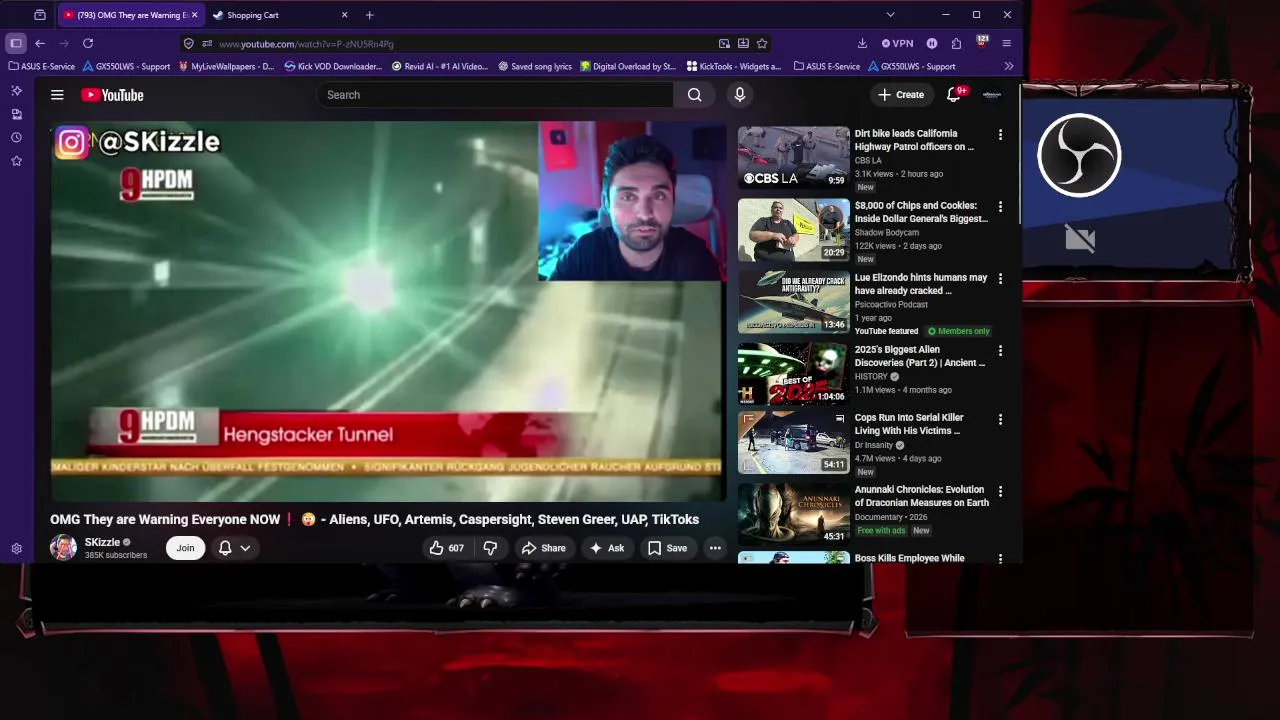Dislike the video with thumbs down
The height and width of the screenshot is (720, 1280).
click(490, 548)
